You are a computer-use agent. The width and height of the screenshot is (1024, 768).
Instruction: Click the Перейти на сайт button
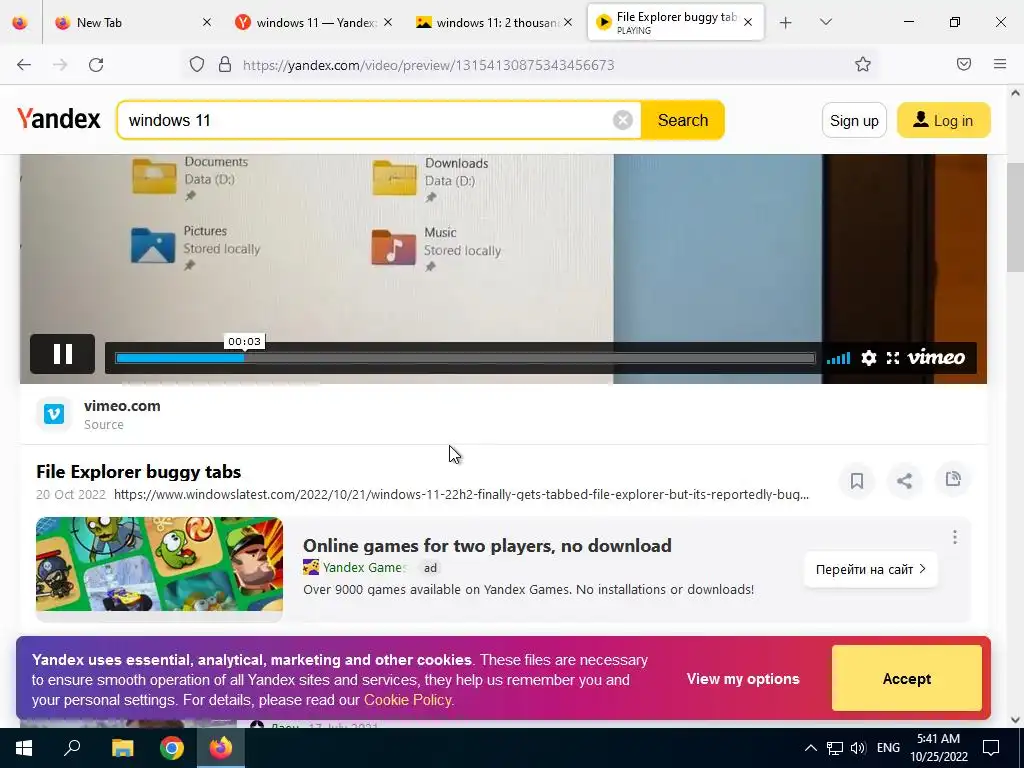871,569
